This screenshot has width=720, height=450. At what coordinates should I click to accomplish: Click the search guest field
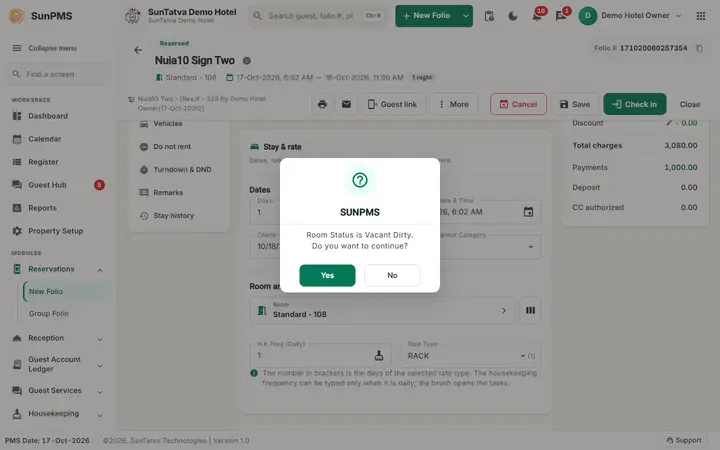(319, 16)
